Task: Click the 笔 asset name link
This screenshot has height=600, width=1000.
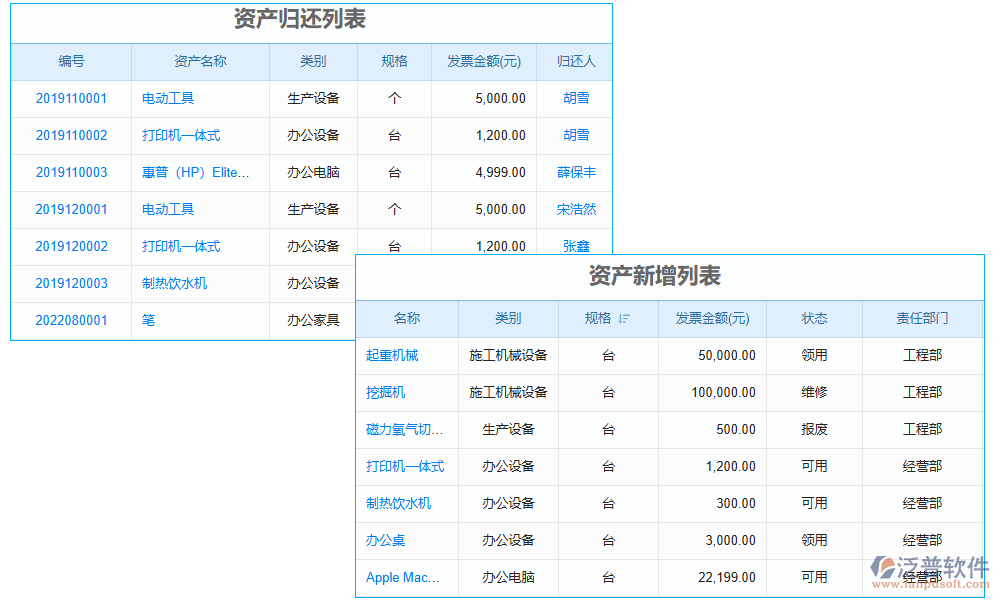Action: tap(149, 321)
